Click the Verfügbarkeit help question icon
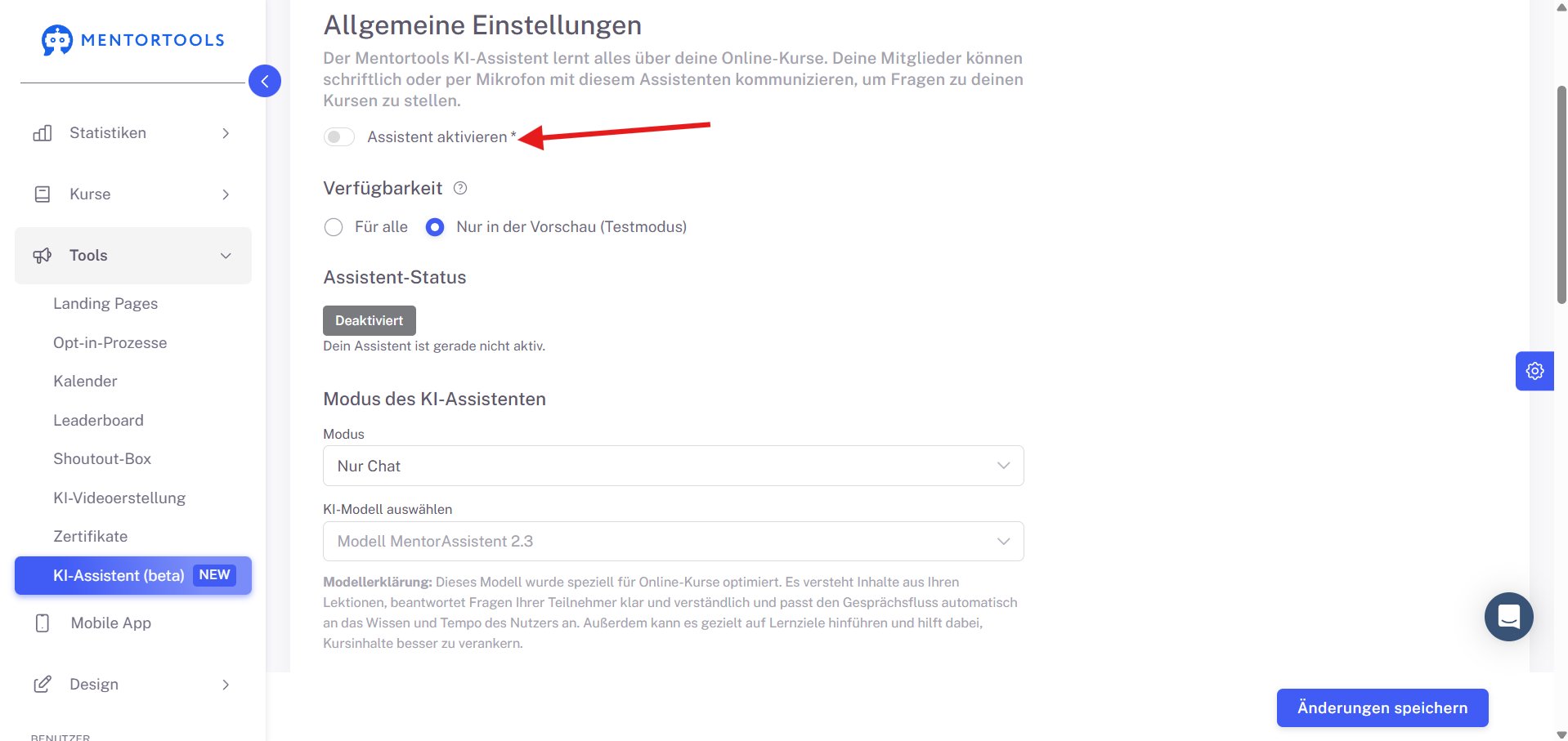 pyautogui.click(x=460, y=188)
